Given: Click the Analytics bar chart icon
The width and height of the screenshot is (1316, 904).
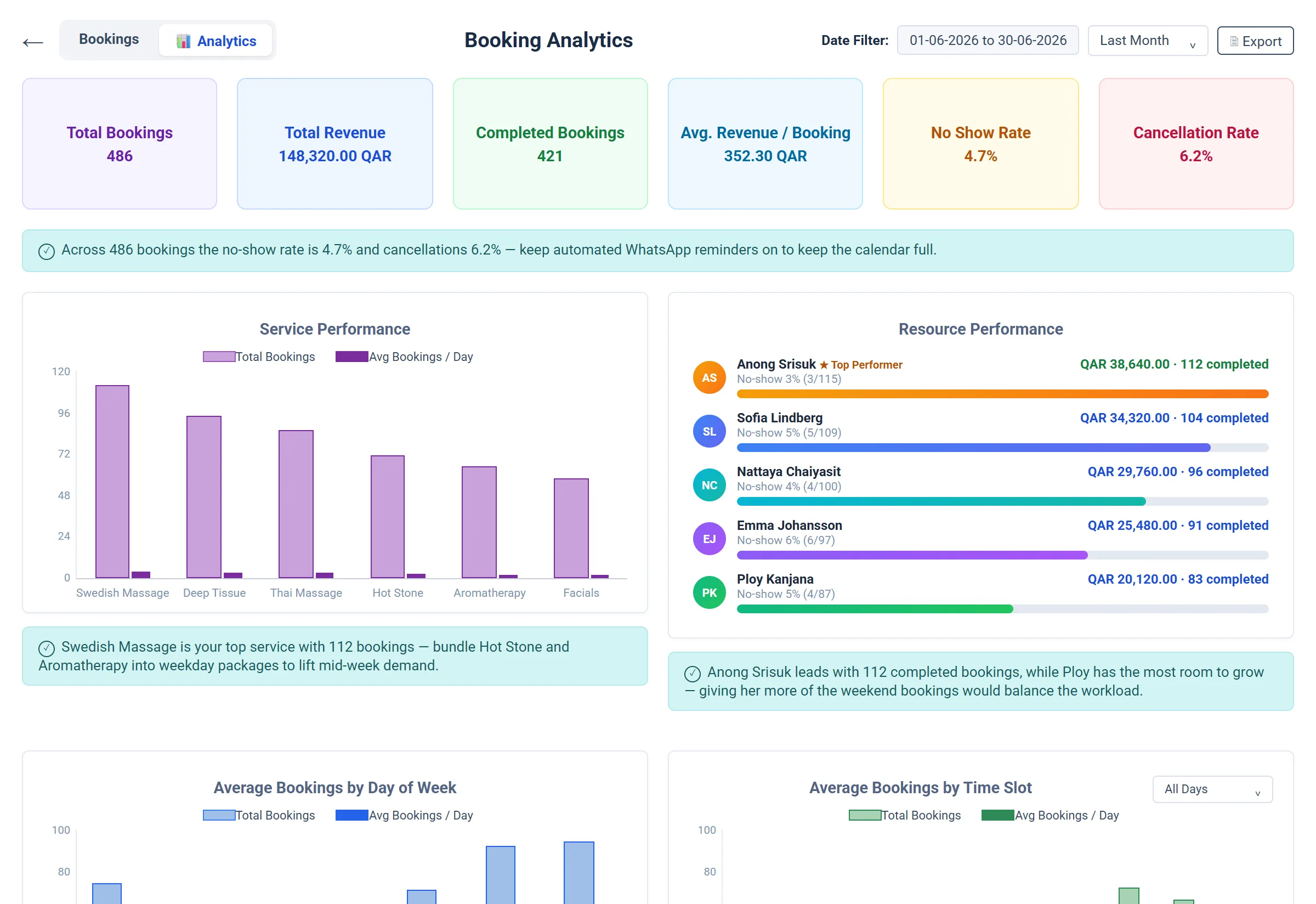Looking at the screenshot, I should [184, 41].
